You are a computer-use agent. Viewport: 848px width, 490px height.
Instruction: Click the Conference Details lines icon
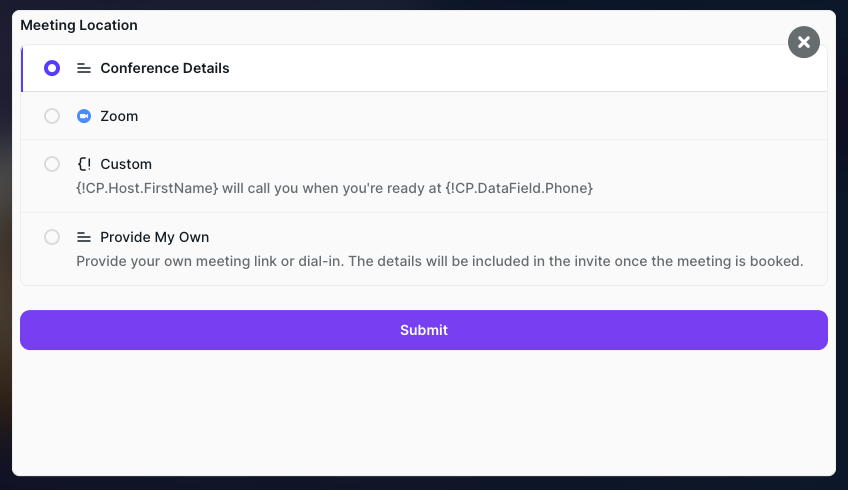pyautogui.click(x=84, y=69)
